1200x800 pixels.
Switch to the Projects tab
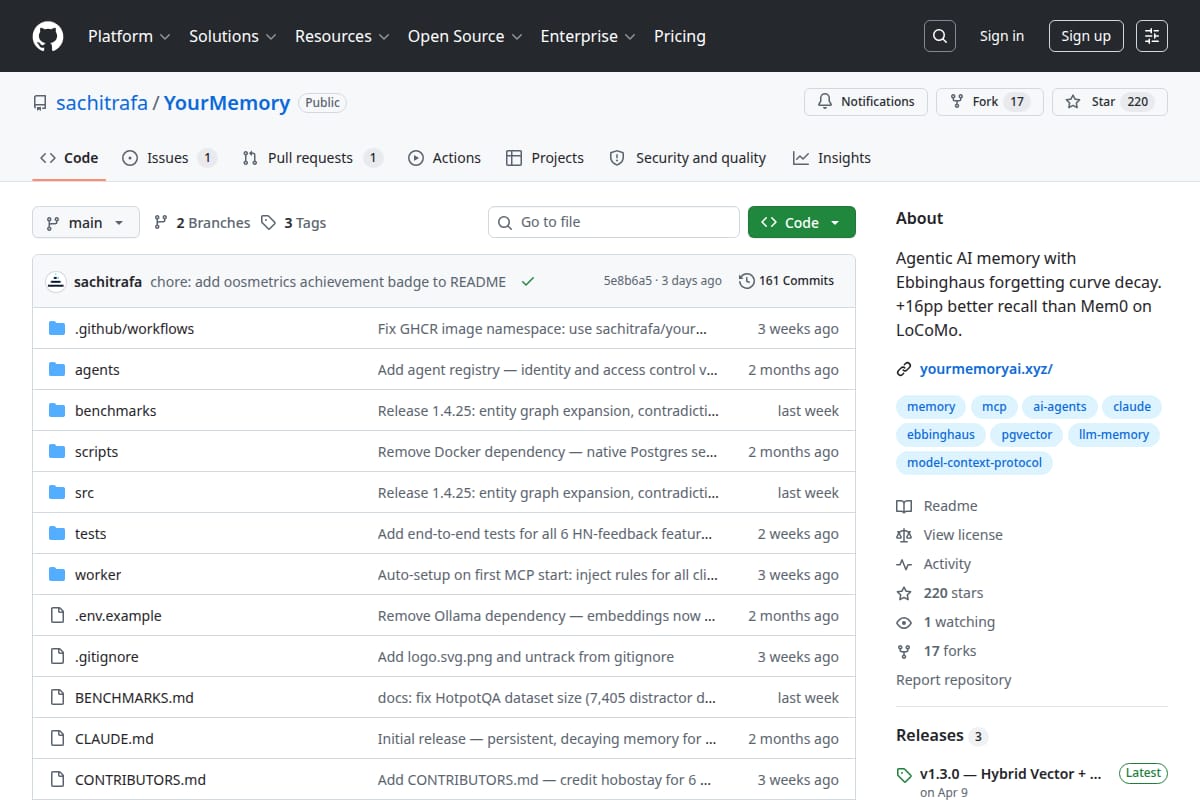tap(545, 158)
